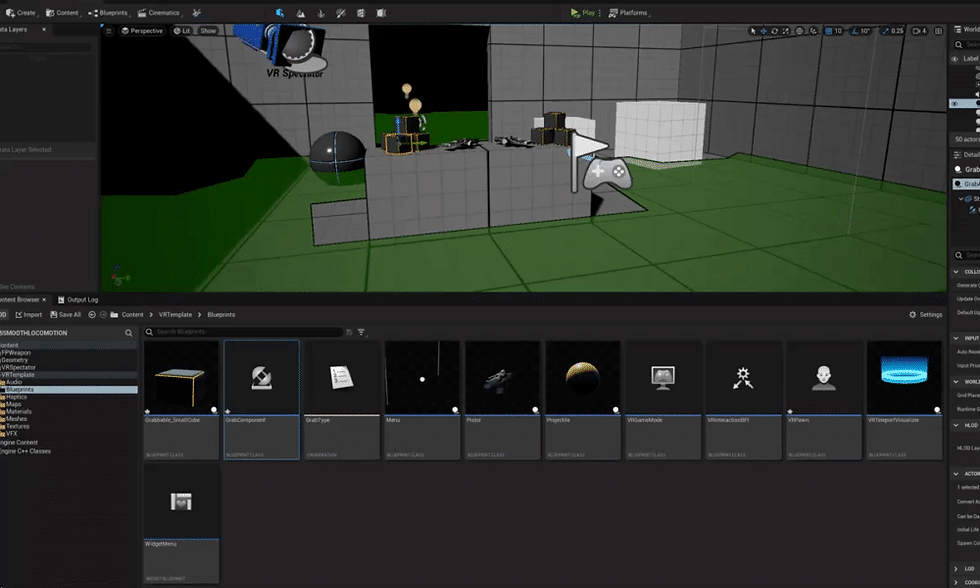Image resolution: width=980 pixels, height=588 pixels.
Task: Switch to Selection mode icon
Action: click(280, 12)
